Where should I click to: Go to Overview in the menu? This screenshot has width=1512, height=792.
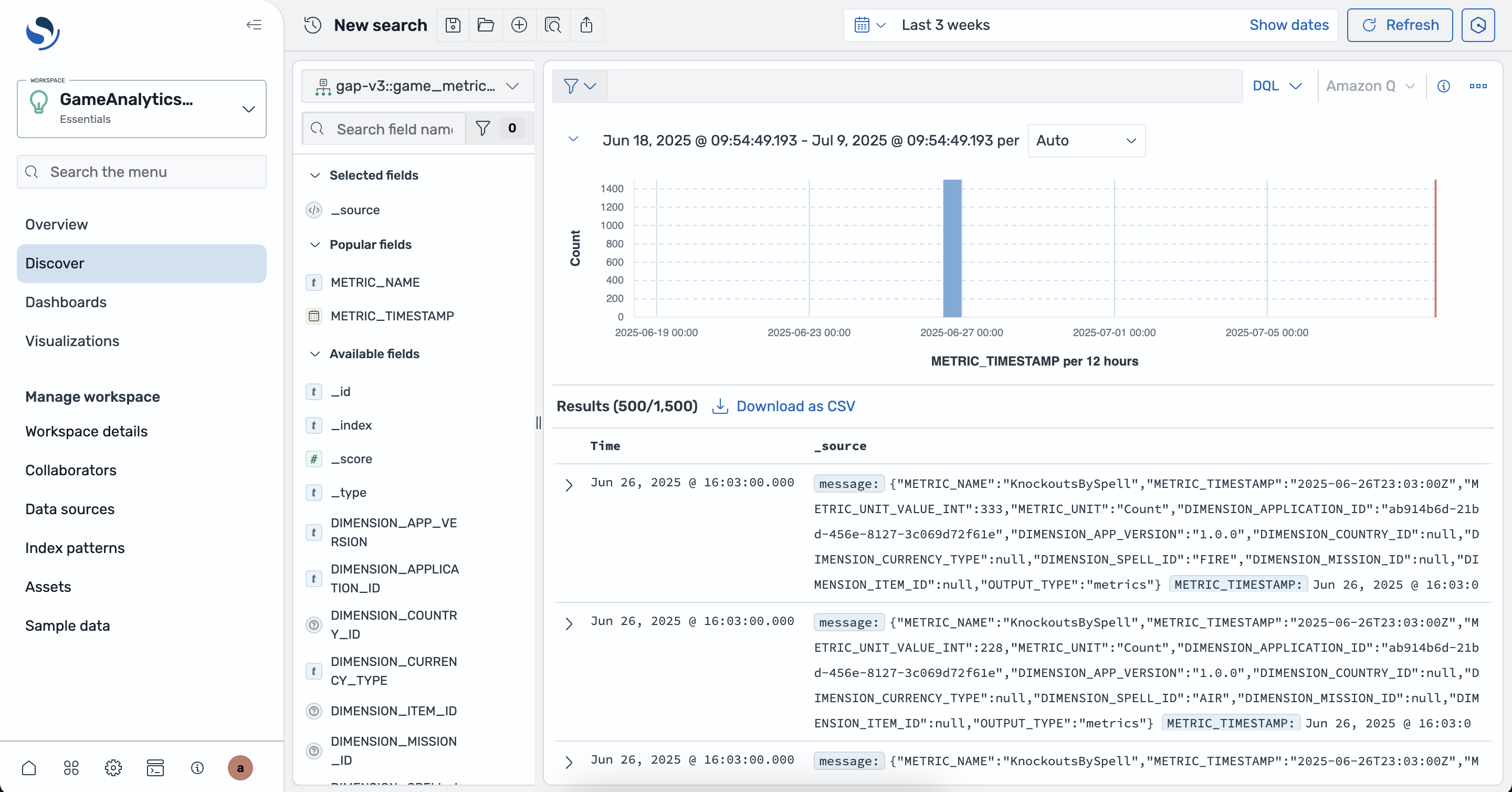56,224
